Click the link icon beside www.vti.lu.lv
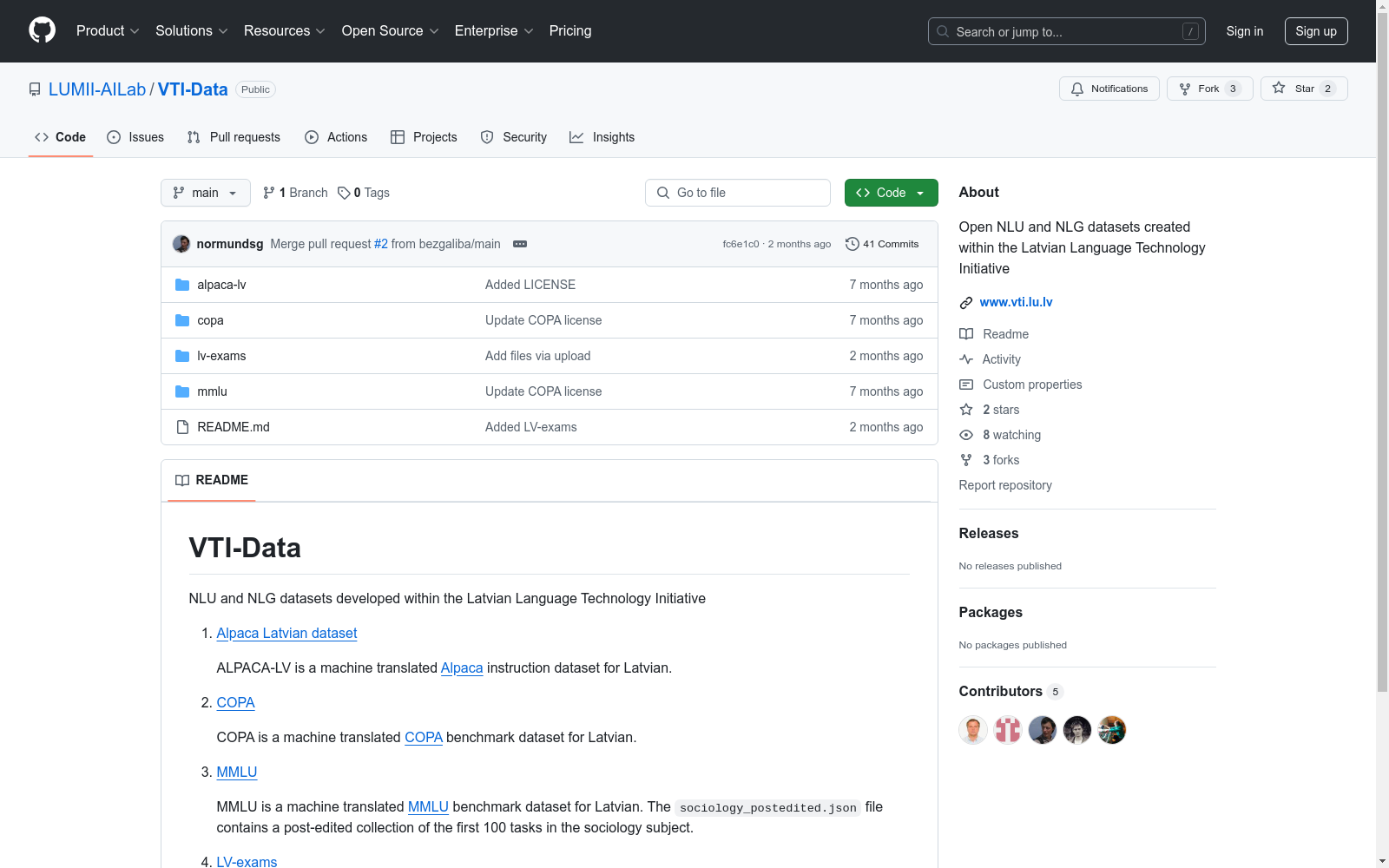 (966, 303)
